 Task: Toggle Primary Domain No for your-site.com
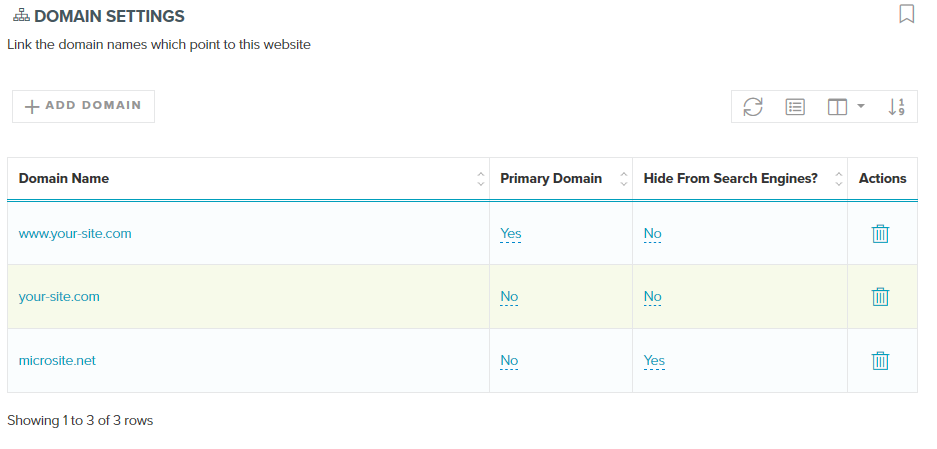pyautogui.click(x=509, y=297)
